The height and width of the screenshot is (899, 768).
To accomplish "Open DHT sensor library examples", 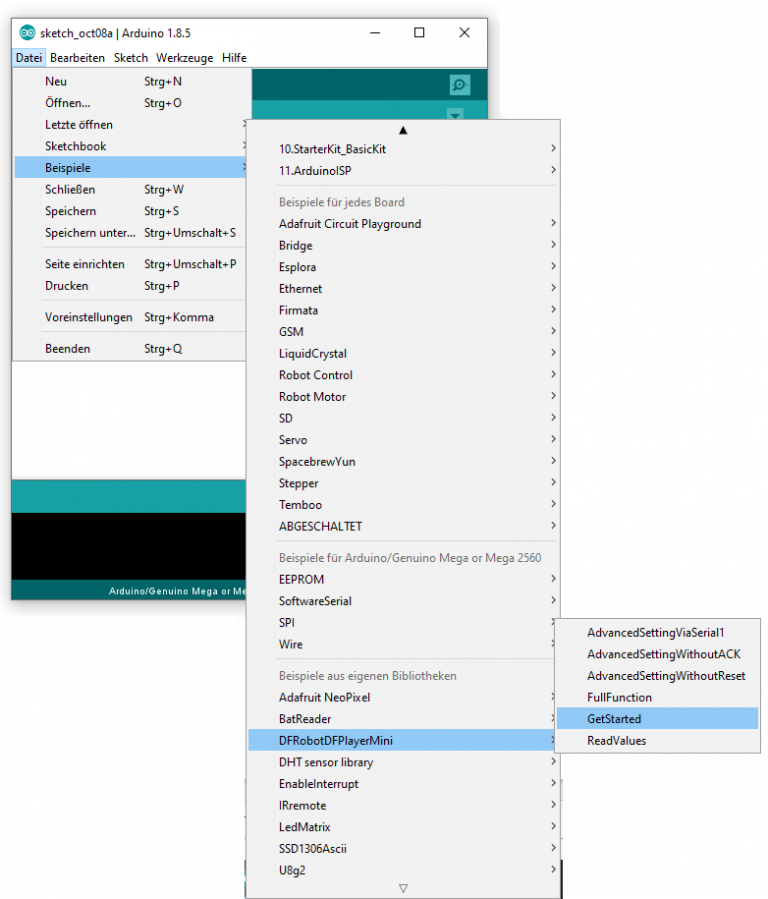I will tap(404, 763).
